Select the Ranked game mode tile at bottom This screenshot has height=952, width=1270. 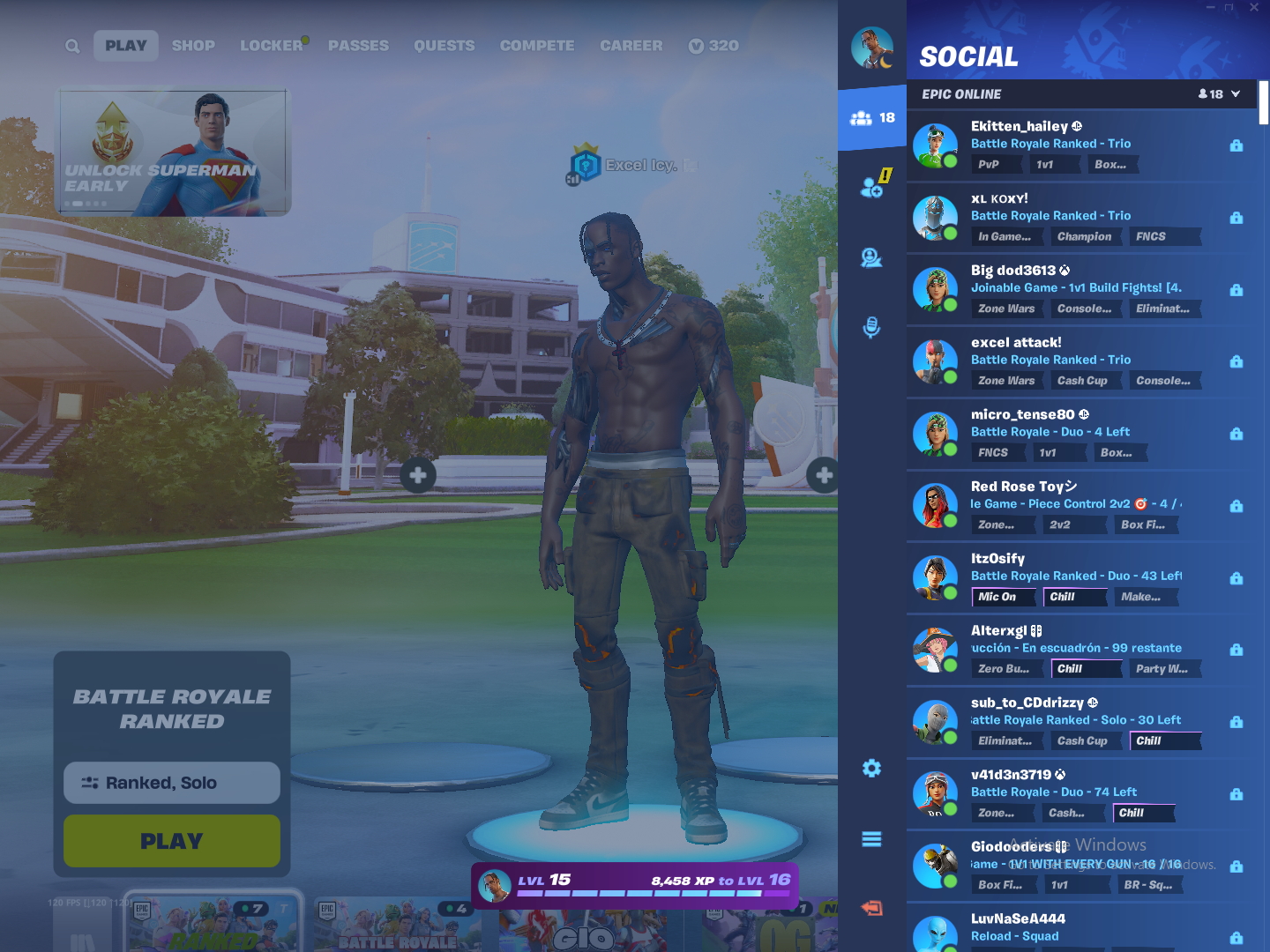(x=215, y=924)
